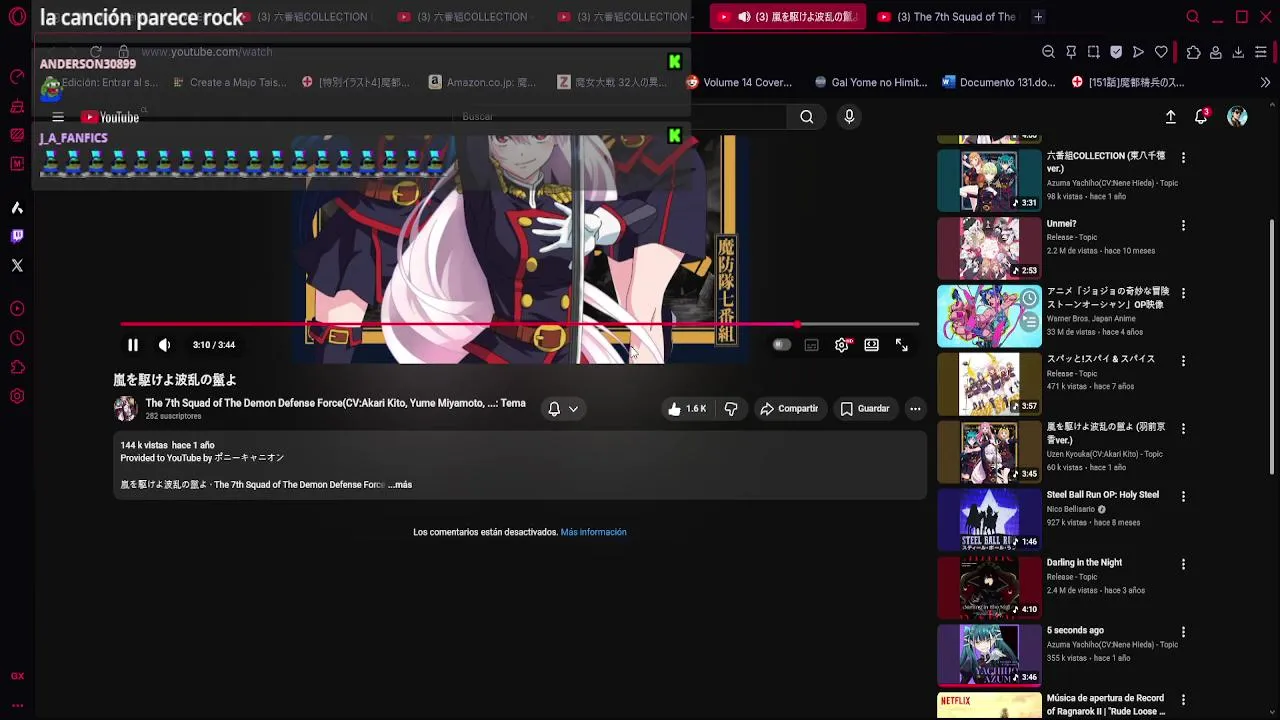The image size is (1280, 720).
Task: Mute the video using the player volume icon
Action: (x=164, y=345)
